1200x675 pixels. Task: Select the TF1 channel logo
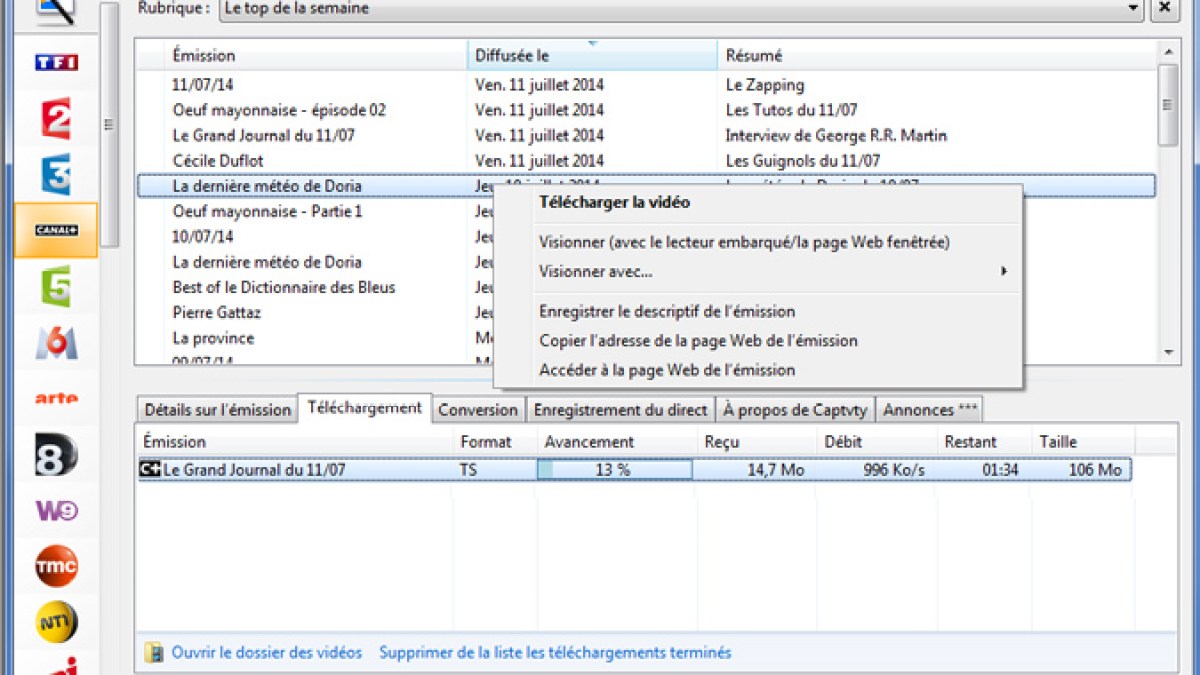tap(56, 62)
